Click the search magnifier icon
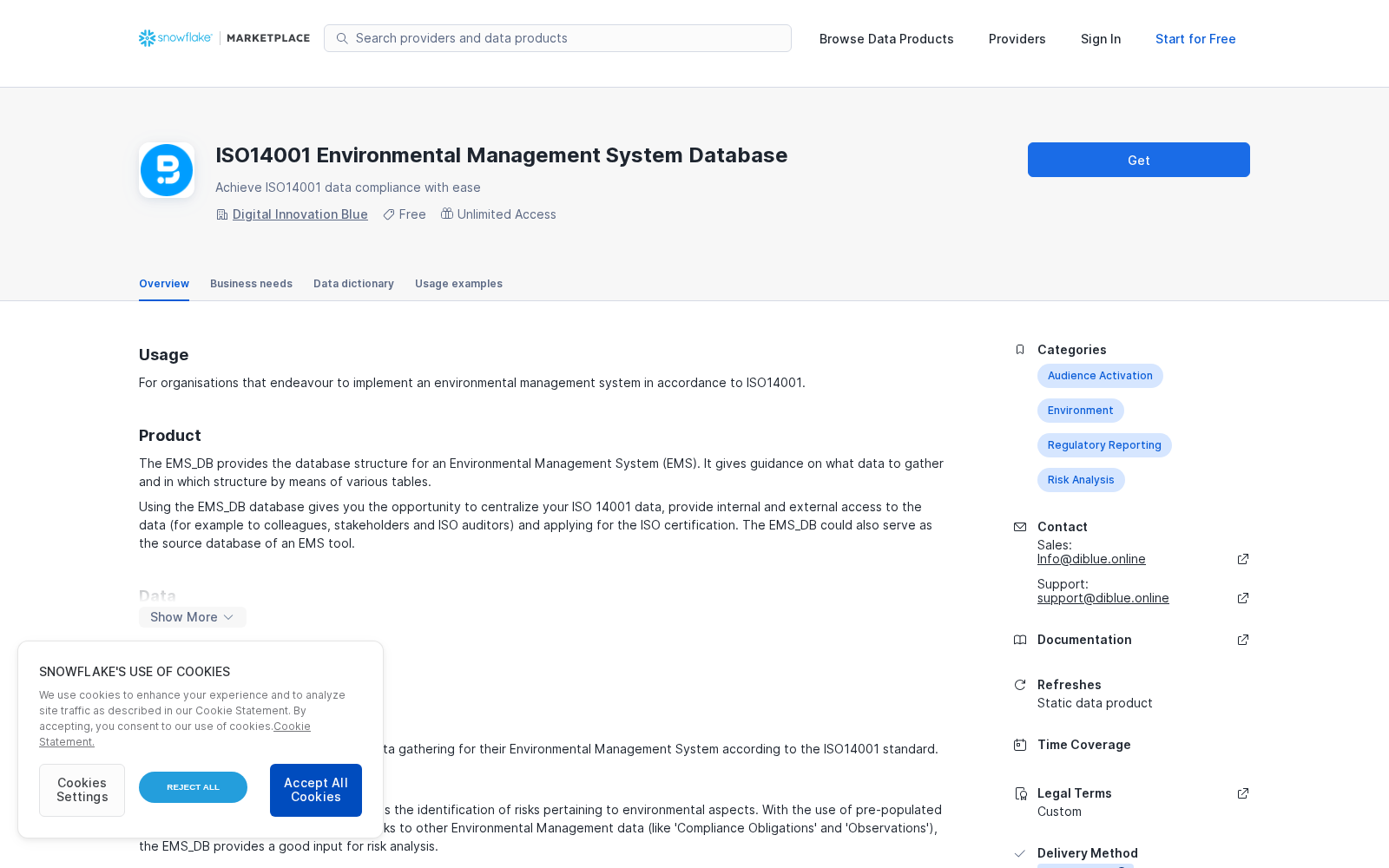 tap(342, 38)
